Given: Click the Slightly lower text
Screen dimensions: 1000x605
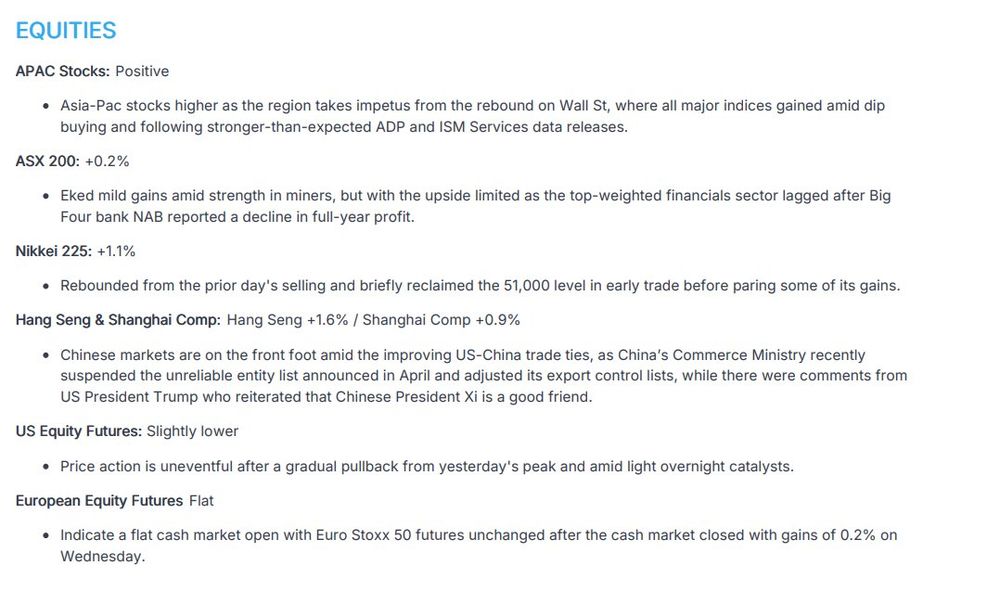Looking at the screenshot, I should [x=192, y=431].
